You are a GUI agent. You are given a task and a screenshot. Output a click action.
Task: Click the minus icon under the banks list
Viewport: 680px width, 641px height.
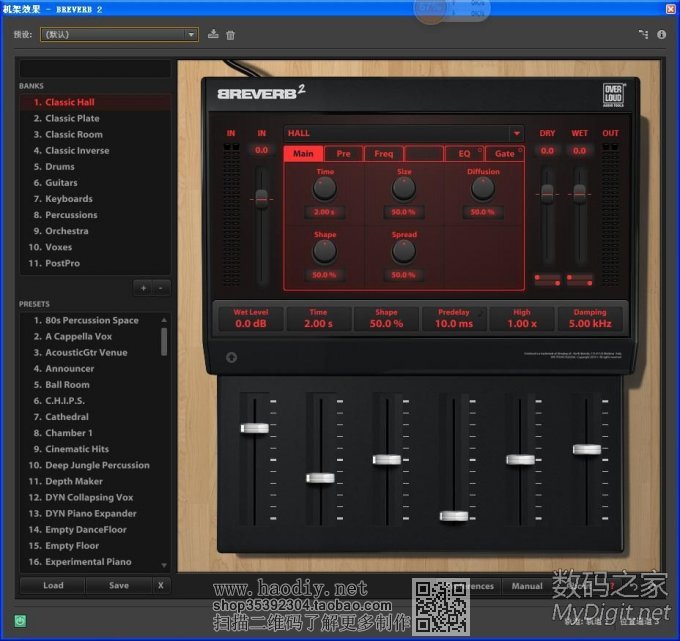tap(160, 287)
